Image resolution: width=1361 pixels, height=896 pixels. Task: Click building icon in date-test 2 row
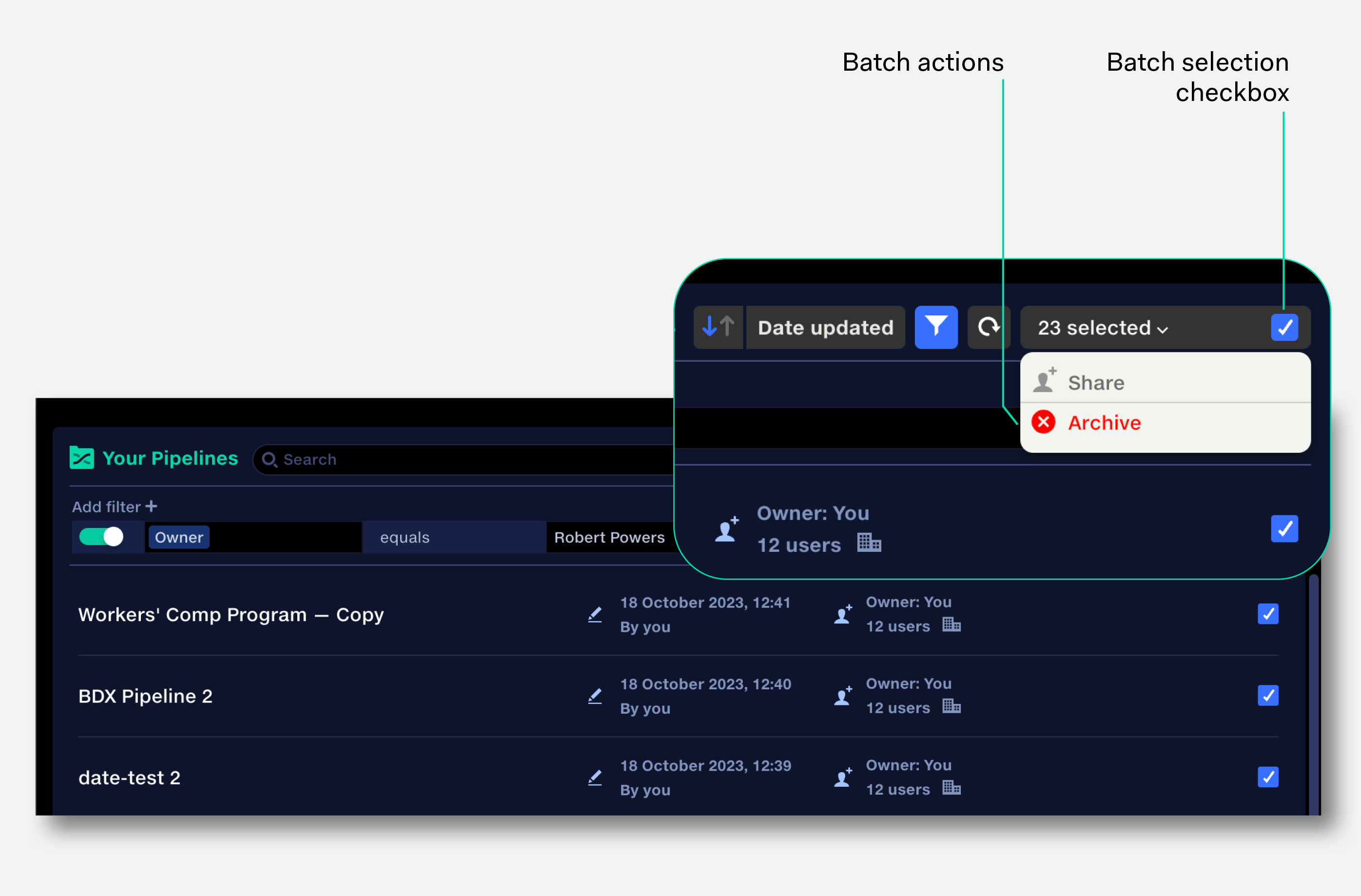[x=952, y=787]
